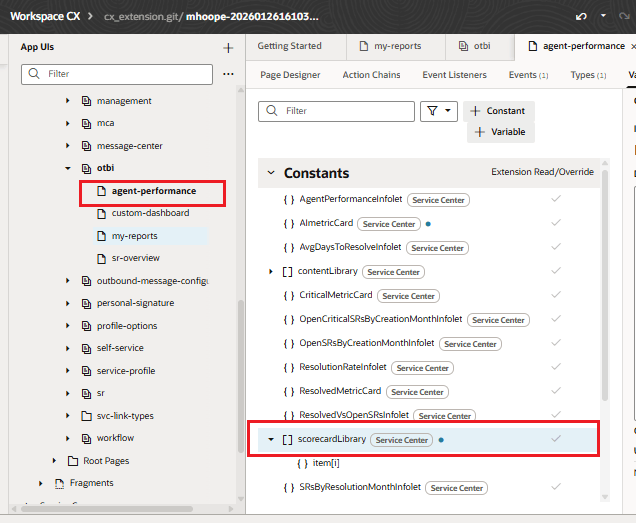Click Service Center badge on ResolvedMetricCard

click(x=417, y=392)
